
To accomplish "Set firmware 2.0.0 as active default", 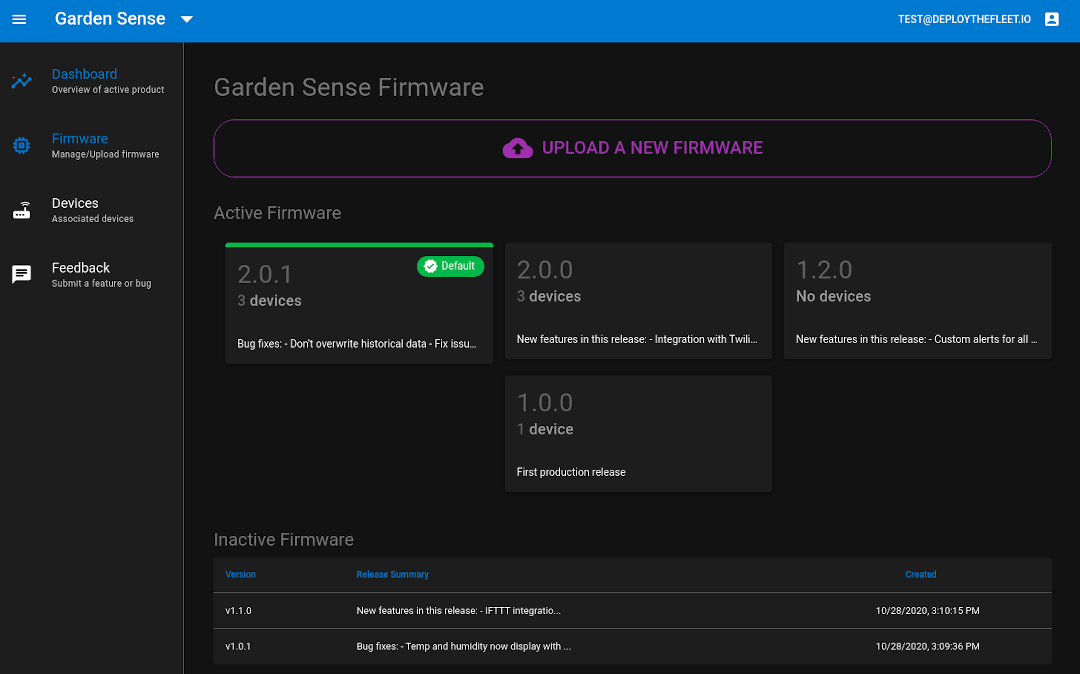I will (x=638, y=300).
